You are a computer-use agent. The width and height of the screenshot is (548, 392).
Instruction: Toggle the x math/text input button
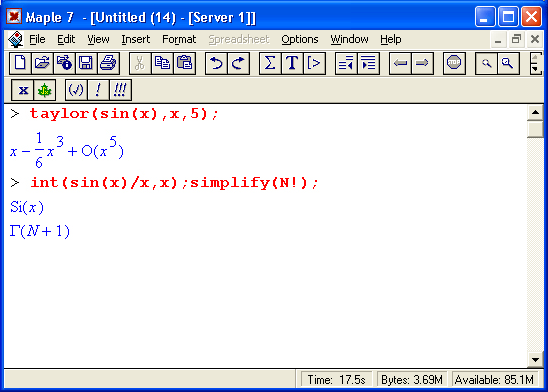click(23, 90)
